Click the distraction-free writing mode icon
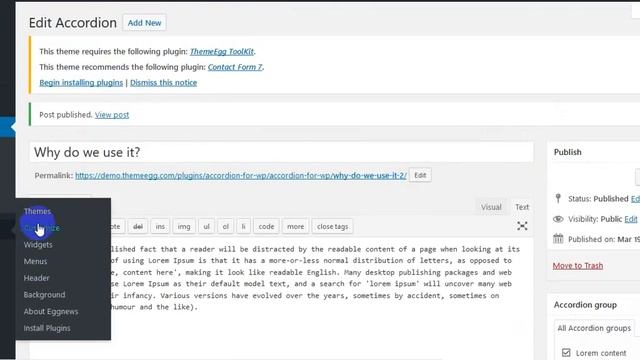The image size is (640, 360). (522, 226)
